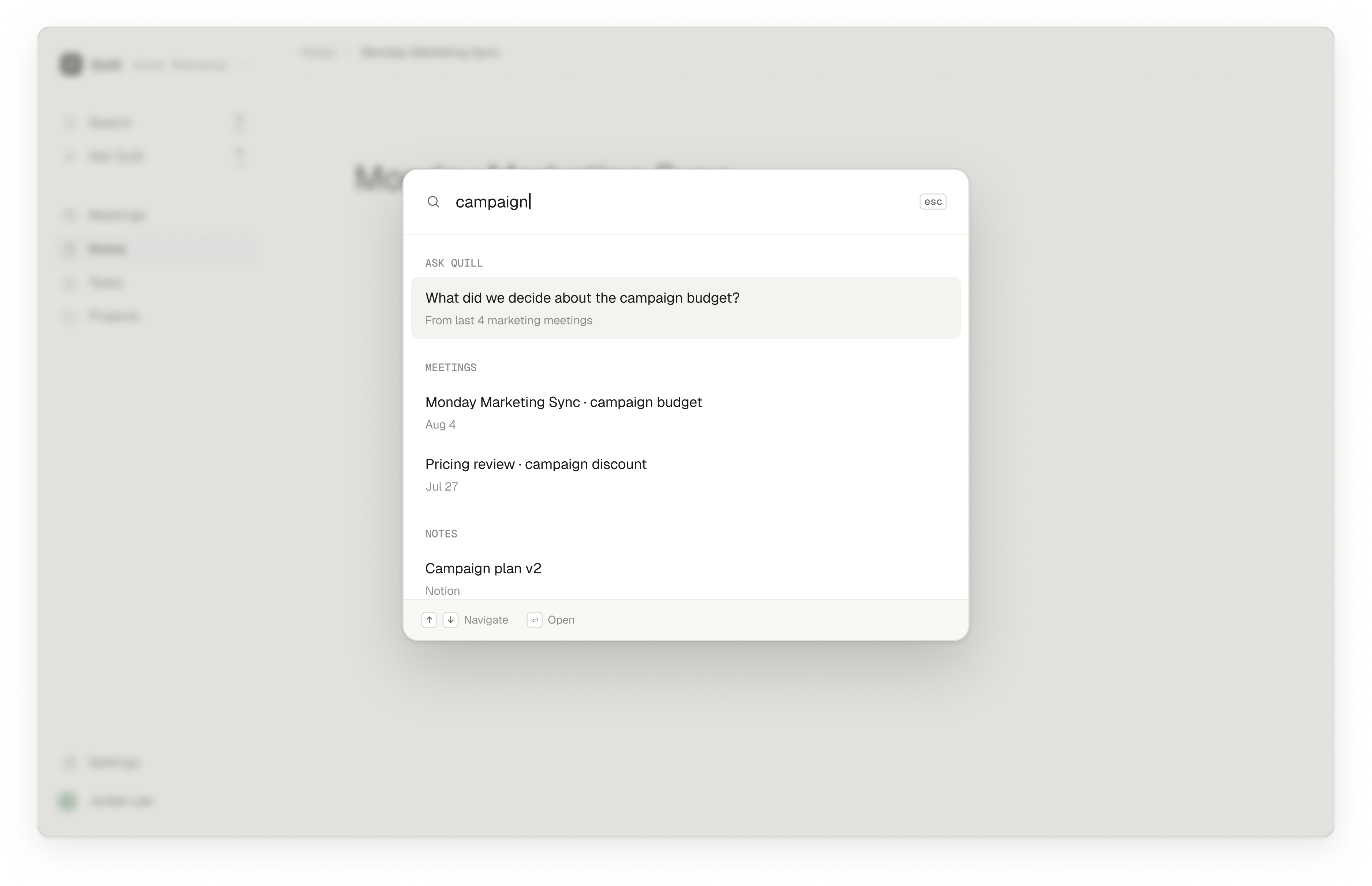Click the "Jul 27" date text

pos(442,487)
